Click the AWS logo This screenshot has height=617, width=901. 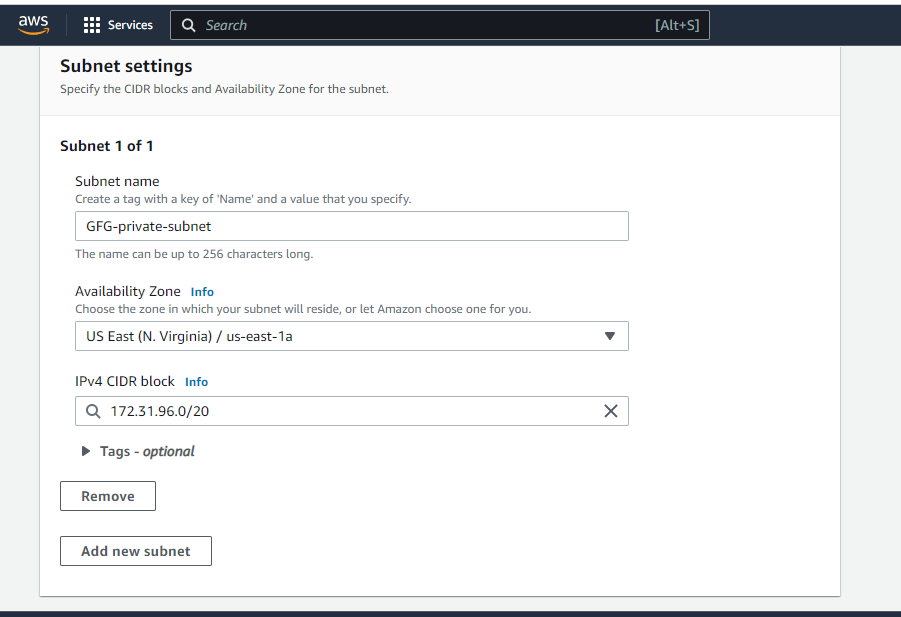(33, 25)
